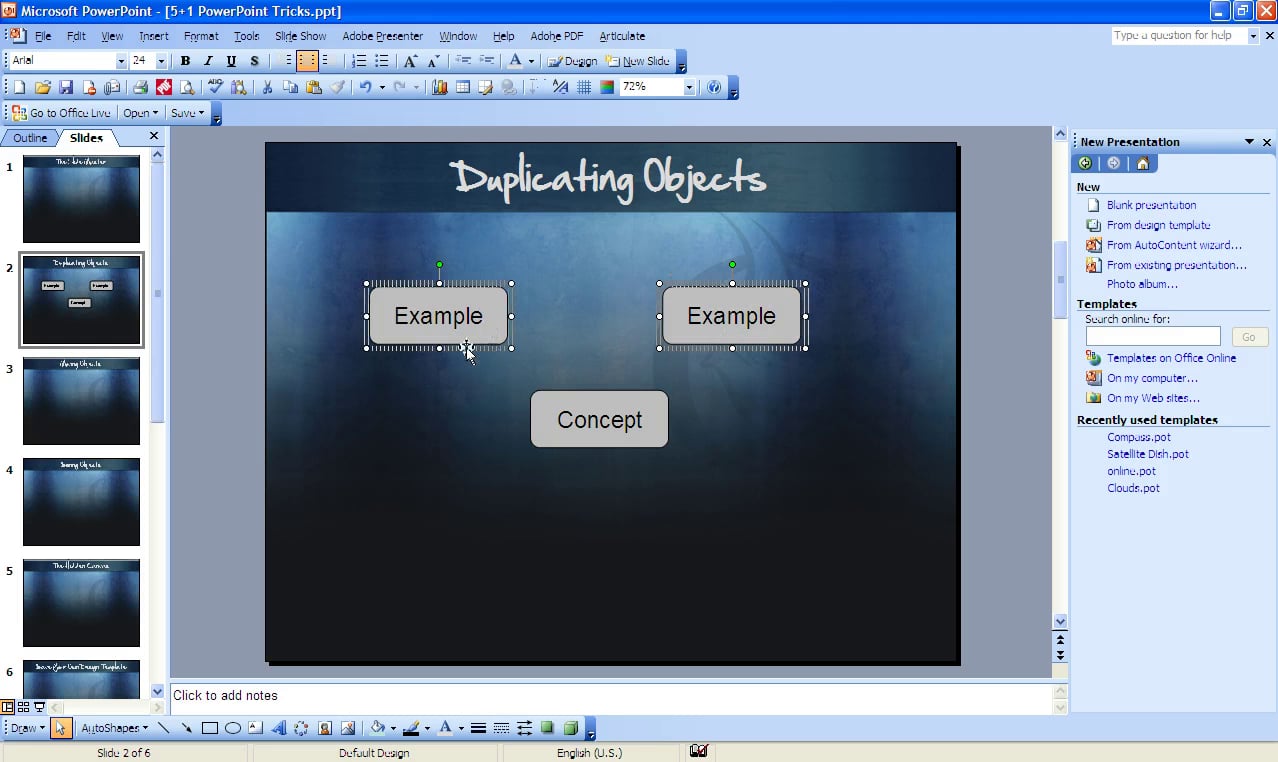The height and width of the screenshot is (762, 1278).
Task: Select the Line drawing tool
Action: pyautogui.click(x=164, y=728)
